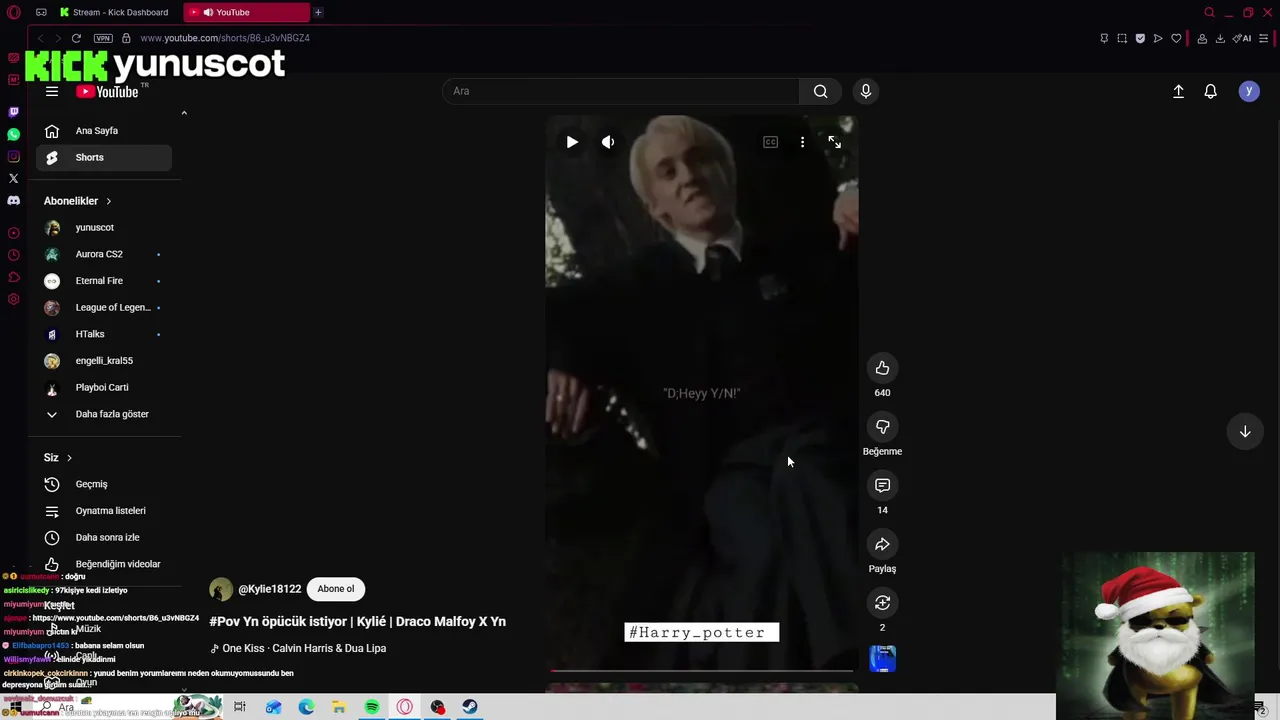This screenshot has height=720, width=1280.
Task: Open Opera bookmarks heart icon
Action: pos(1176,38)
